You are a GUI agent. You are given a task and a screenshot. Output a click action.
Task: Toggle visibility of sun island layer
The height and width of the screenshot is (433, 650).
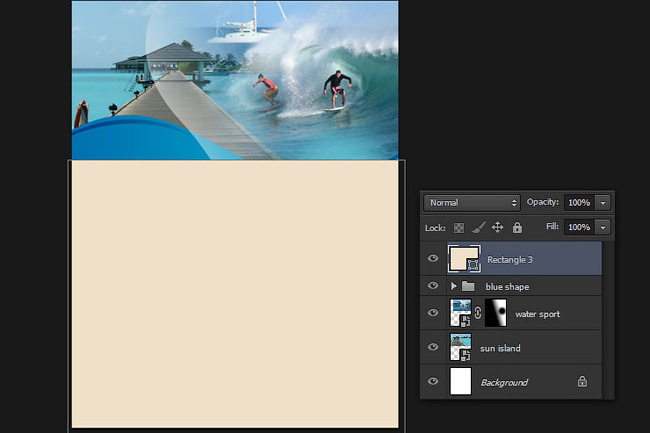tap(433, 347)
